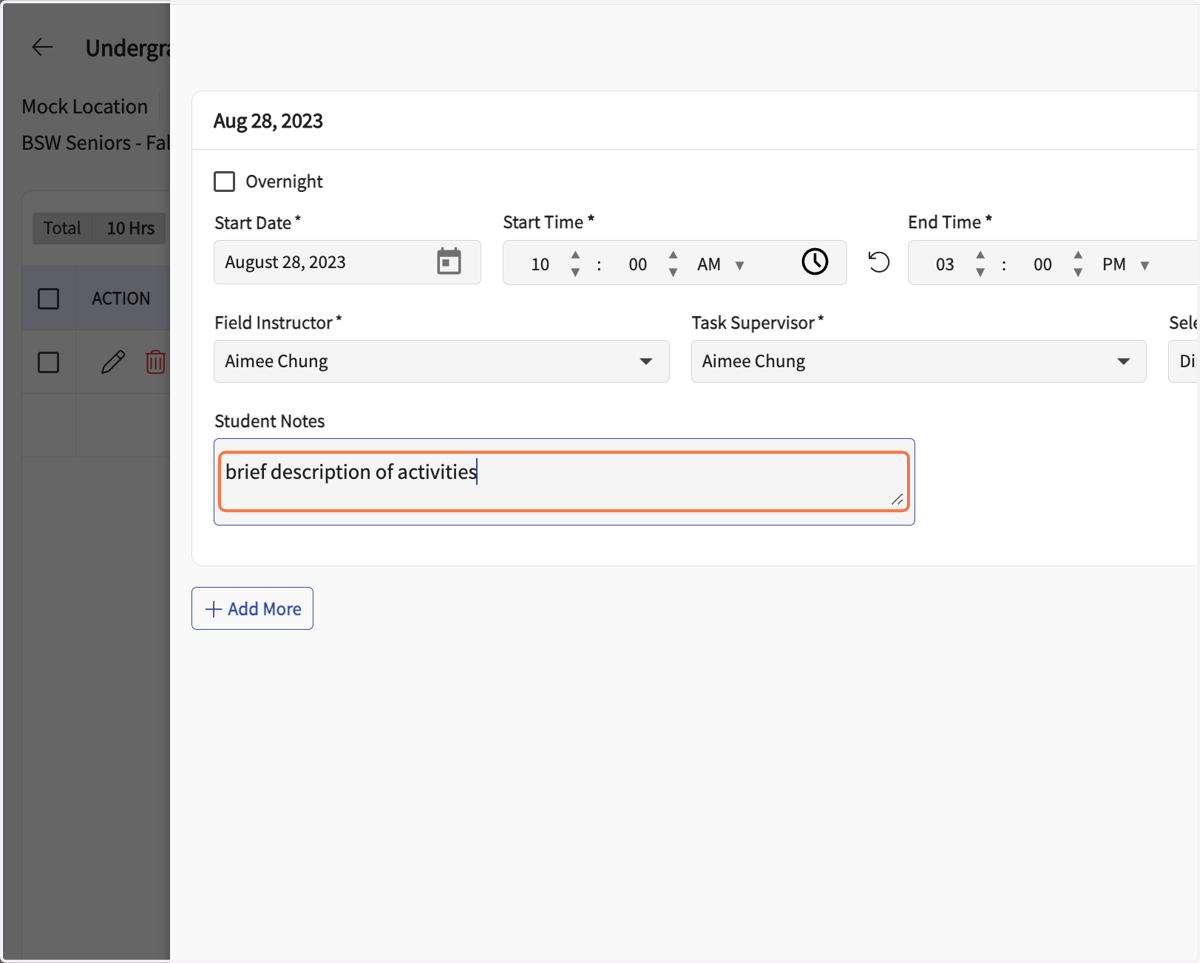1200x963 pixels.
Task: Increase Start Time minutes with up arrow
Action: 673,256
